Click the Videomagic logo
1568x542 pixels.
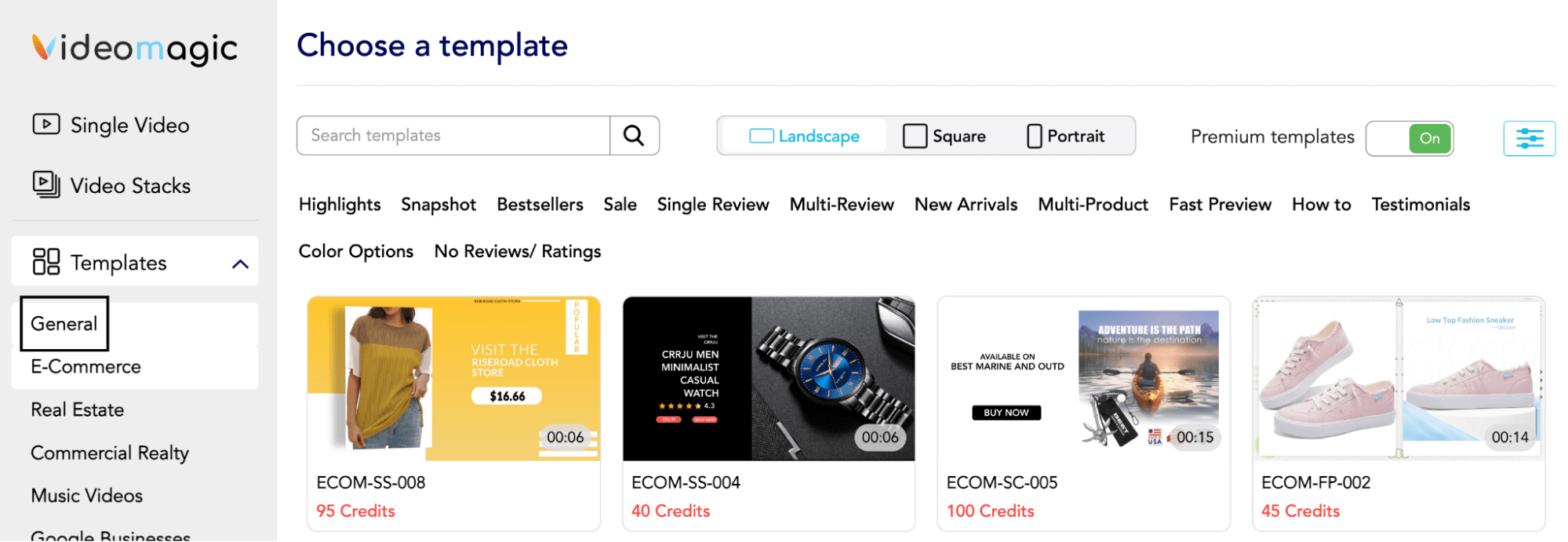[x=134, y=49]
